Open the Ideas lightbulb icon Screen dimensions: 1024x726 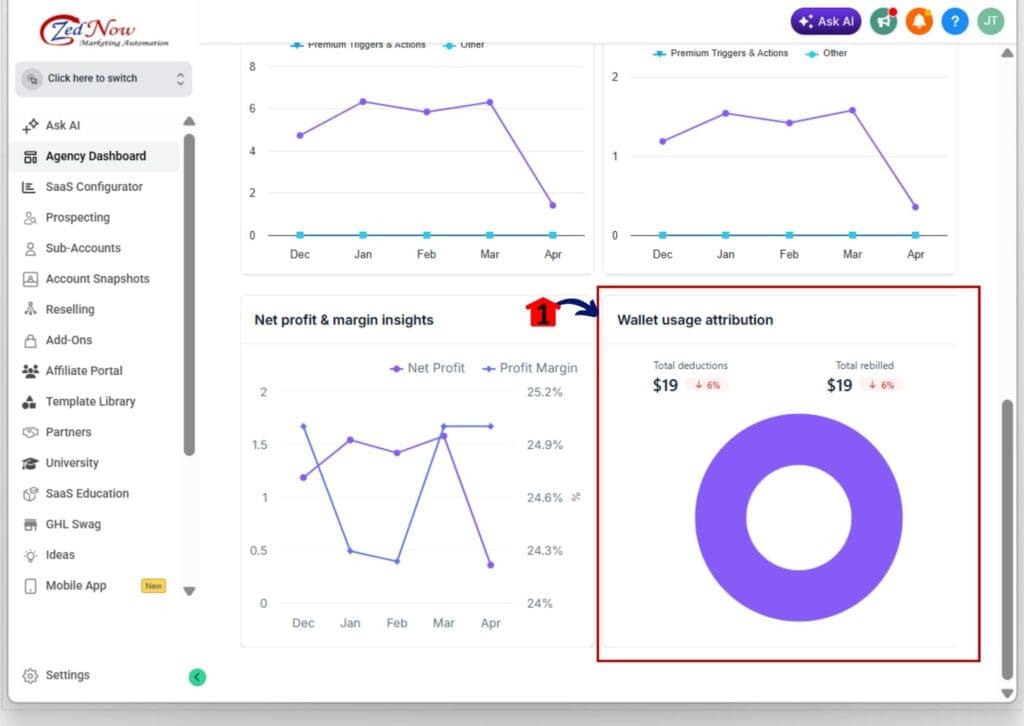point(30,555)
